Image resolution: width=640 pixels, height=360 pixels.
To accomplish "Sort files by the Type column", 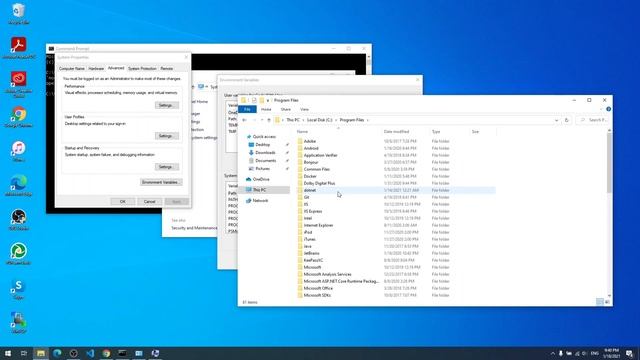I will tap(436, 132).
